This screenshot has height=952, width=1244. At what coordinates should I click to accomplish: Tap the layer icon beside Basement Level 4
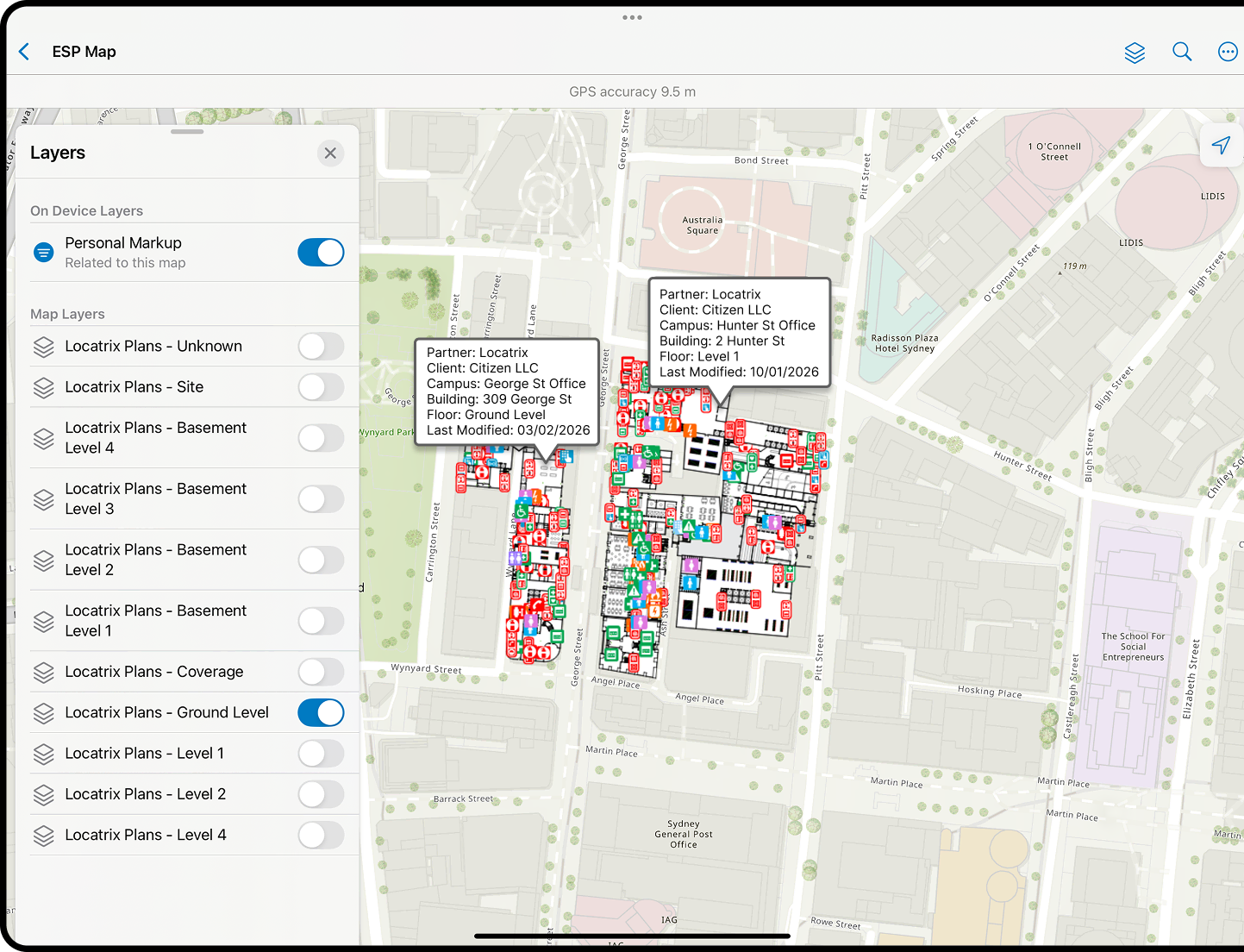pos(44,438)
